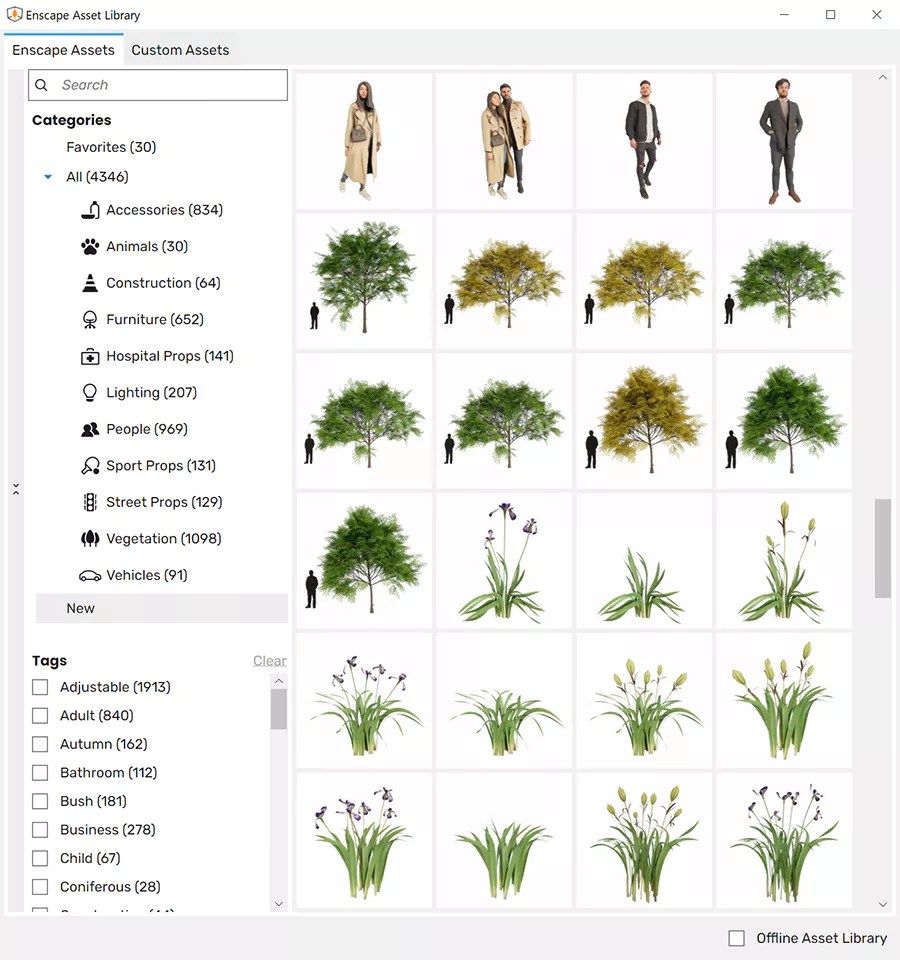
Task: Click the Construction hard hat icon
Action: point(89,282)
